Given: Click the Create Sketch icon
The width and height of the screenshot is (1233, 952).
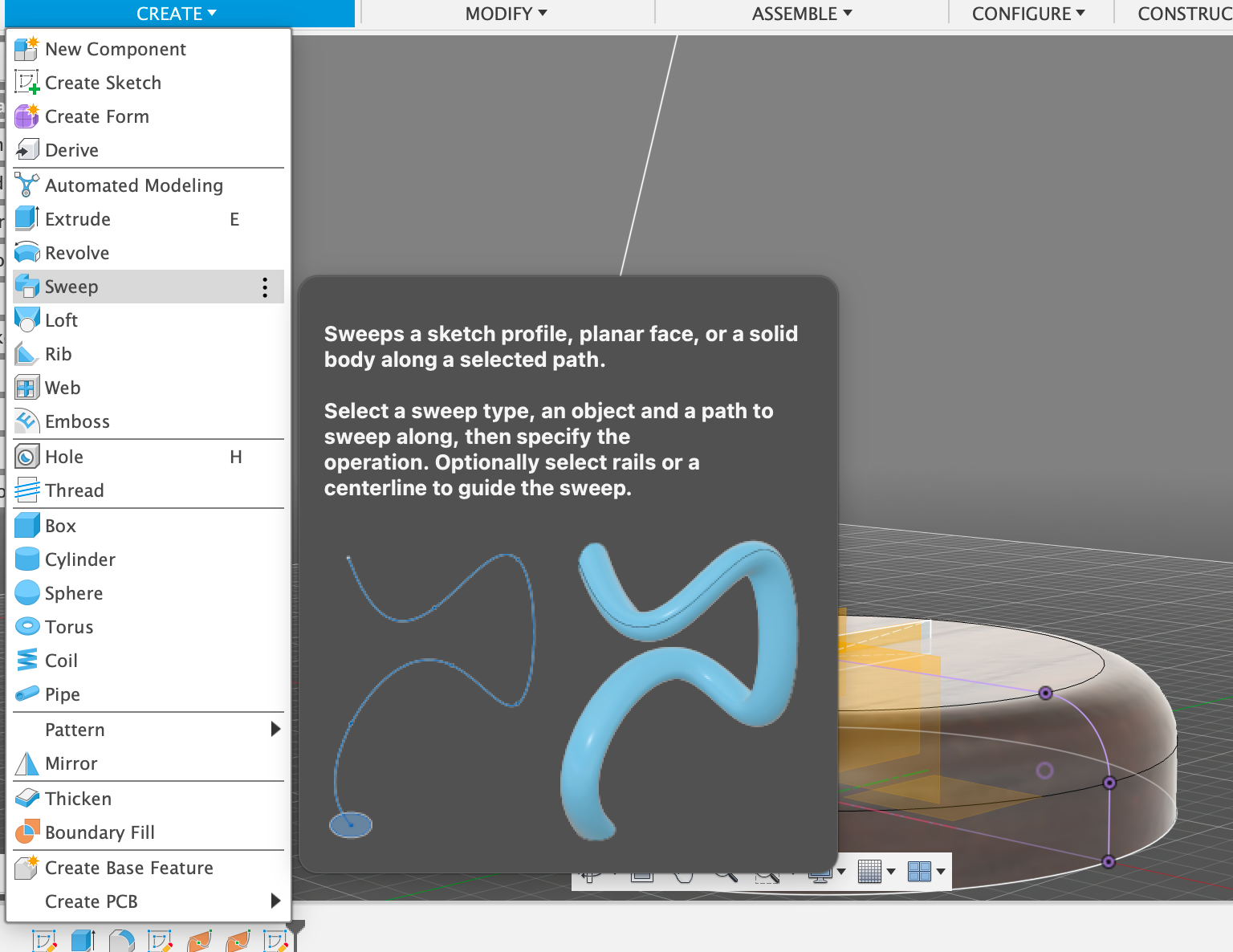Looking at the screenshot, I should [26, 83].
